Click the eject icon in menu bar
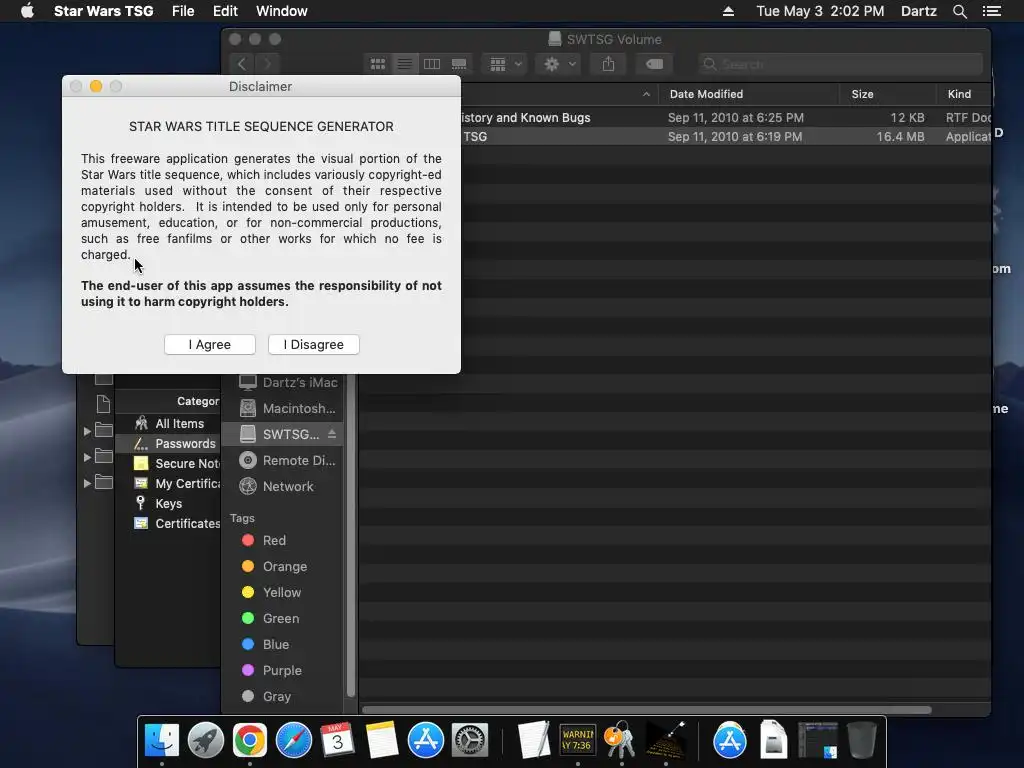 pyautogui.click(x=728, y=11)
